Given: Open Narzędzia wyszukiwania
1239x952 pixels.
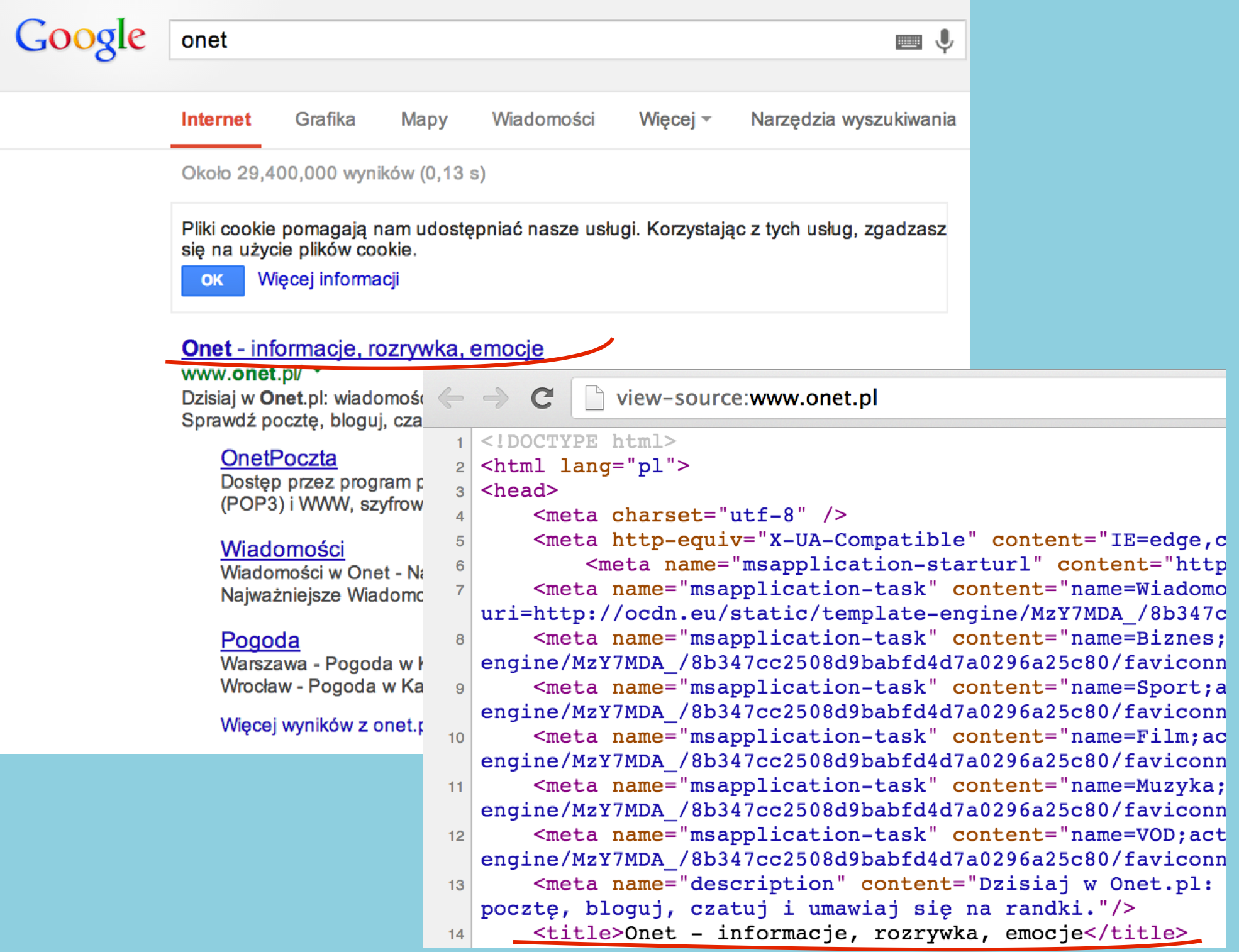Looking at the screenshot, I should (853, 119).
